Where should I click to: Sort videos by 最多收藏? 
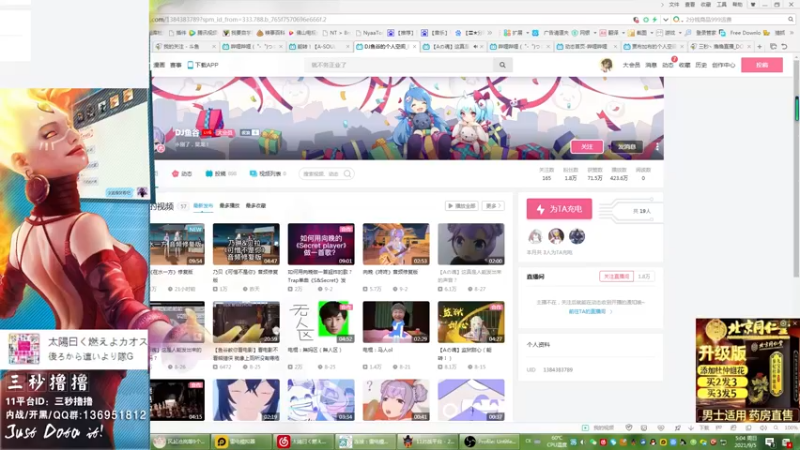(x=256, y=206)
